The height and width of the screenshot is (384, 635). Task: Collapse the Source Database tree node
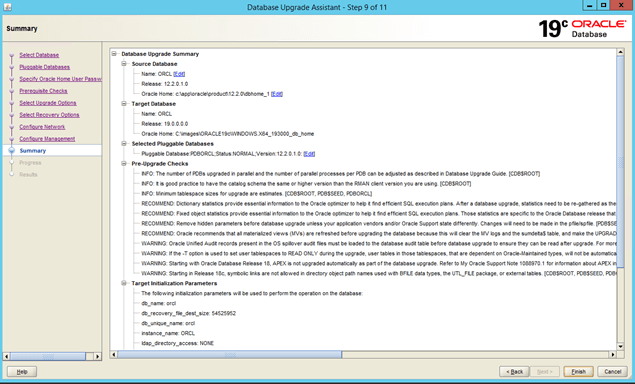click(x=124, y=64)
